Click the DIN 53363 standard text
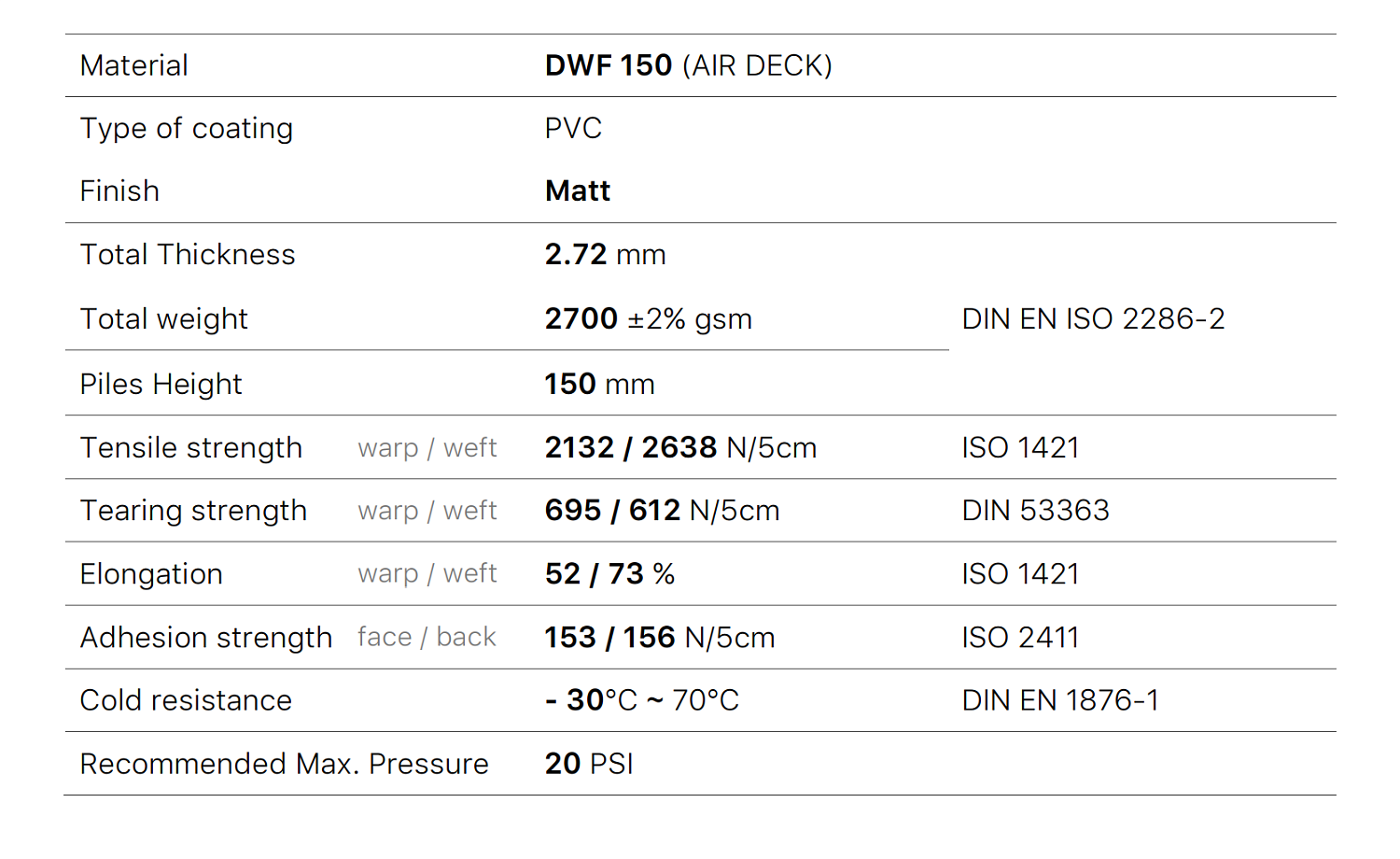 click(1035, 511)
